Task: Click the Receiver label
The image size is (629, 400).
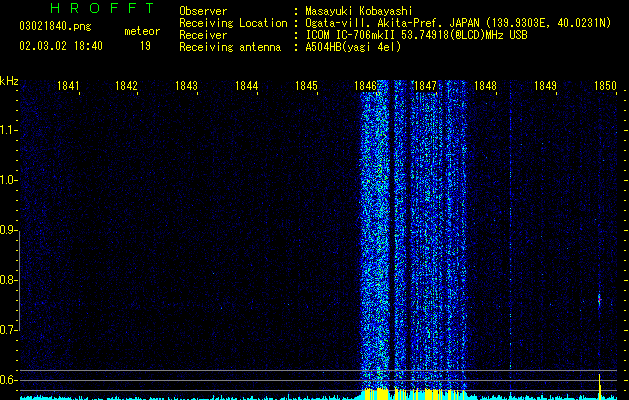Action: pos(203,35)
